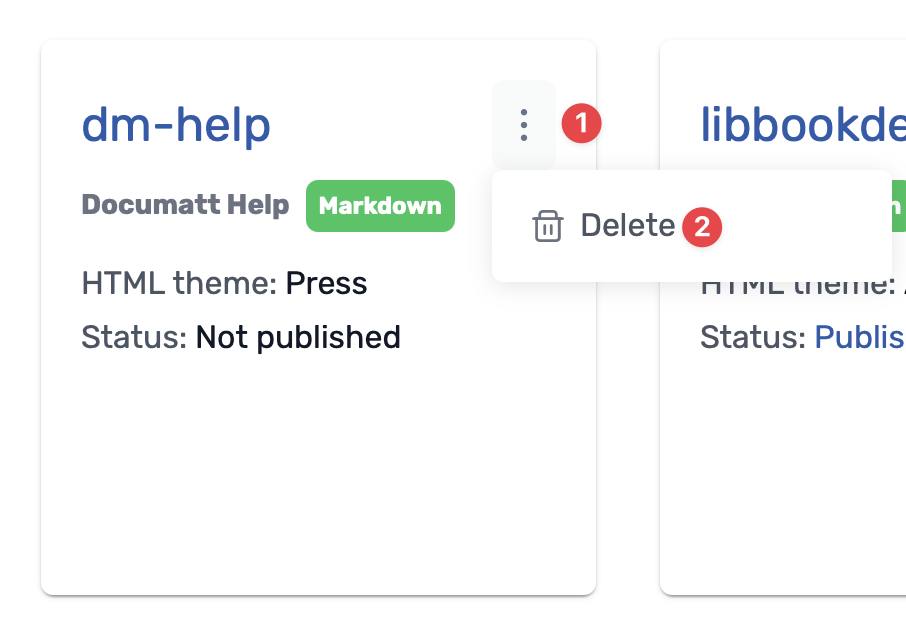Click the green Markdown badge
Screen dimensions: 906x636
(380, 206)
